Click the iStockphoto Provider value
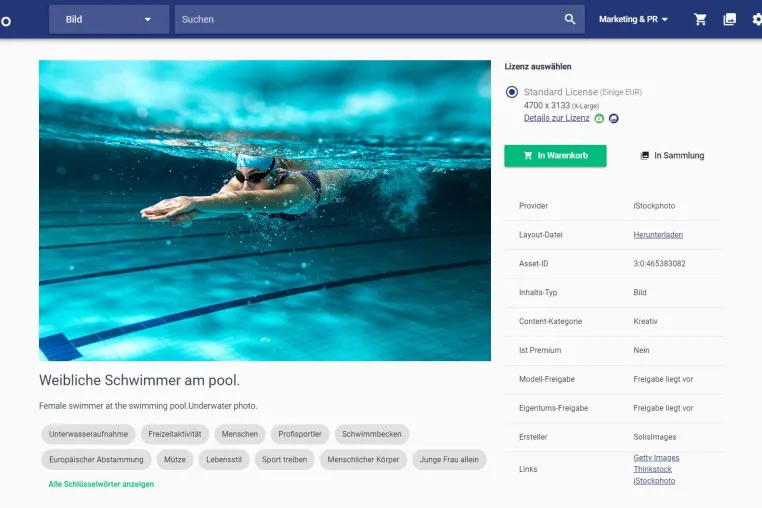This screenshot has height=508, width=762. 654,206
